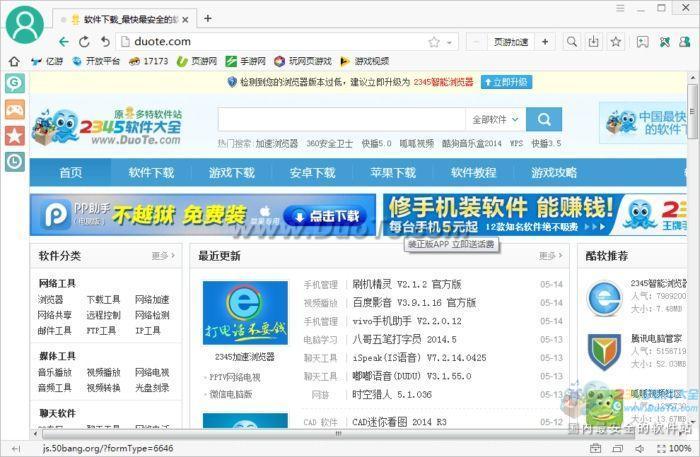The image size is (700, 457).
Task: Click the home icon in bookmarks bar
Action: [x=14, y=61]
